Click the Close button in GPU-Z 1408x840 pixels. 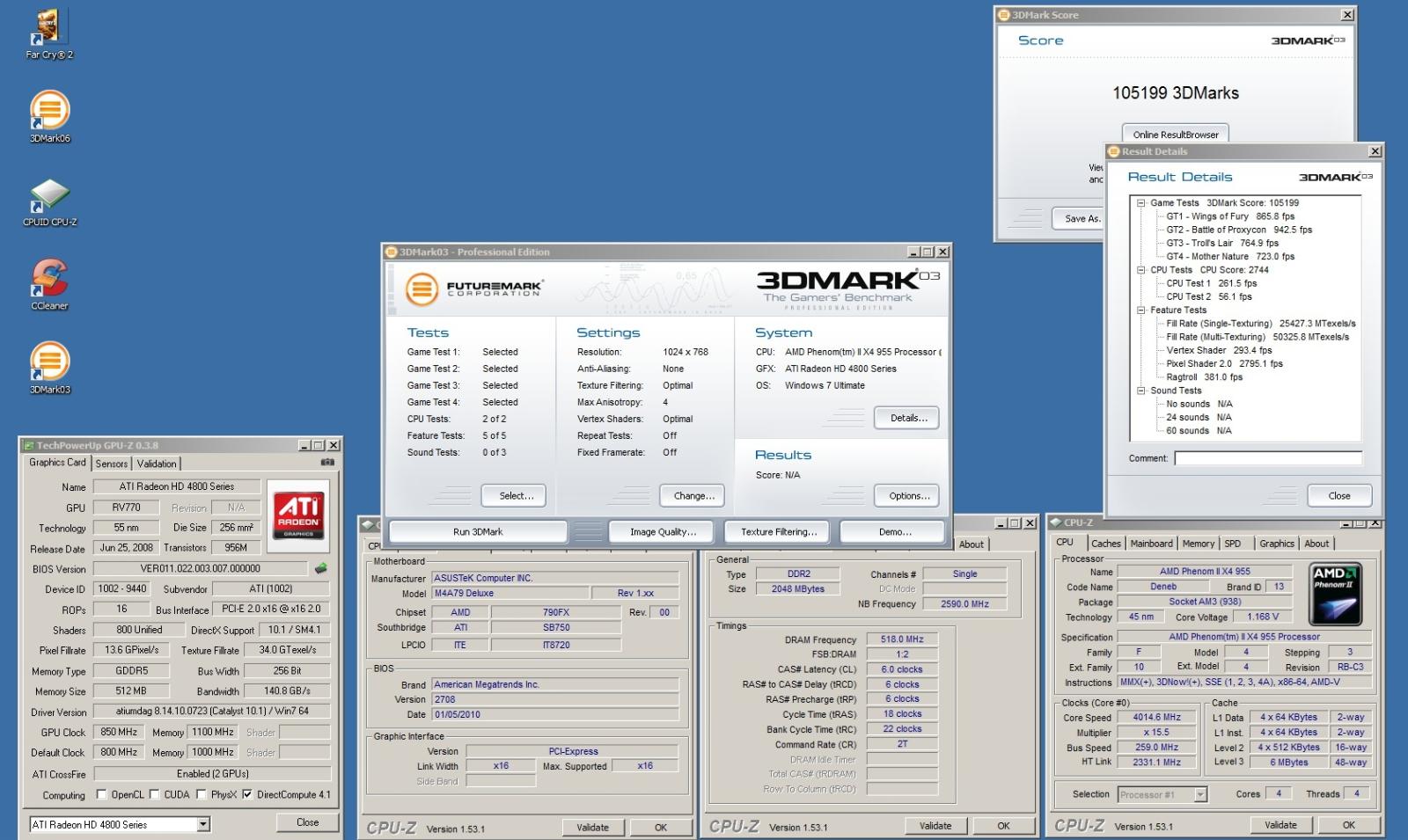[x=307, y=822]
